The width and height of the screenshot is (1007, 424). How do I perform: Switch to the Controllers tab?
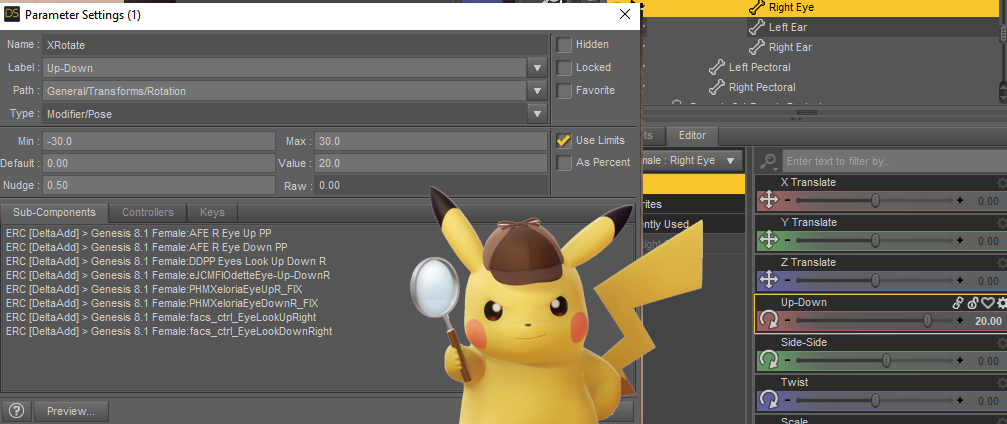(148, 212)
